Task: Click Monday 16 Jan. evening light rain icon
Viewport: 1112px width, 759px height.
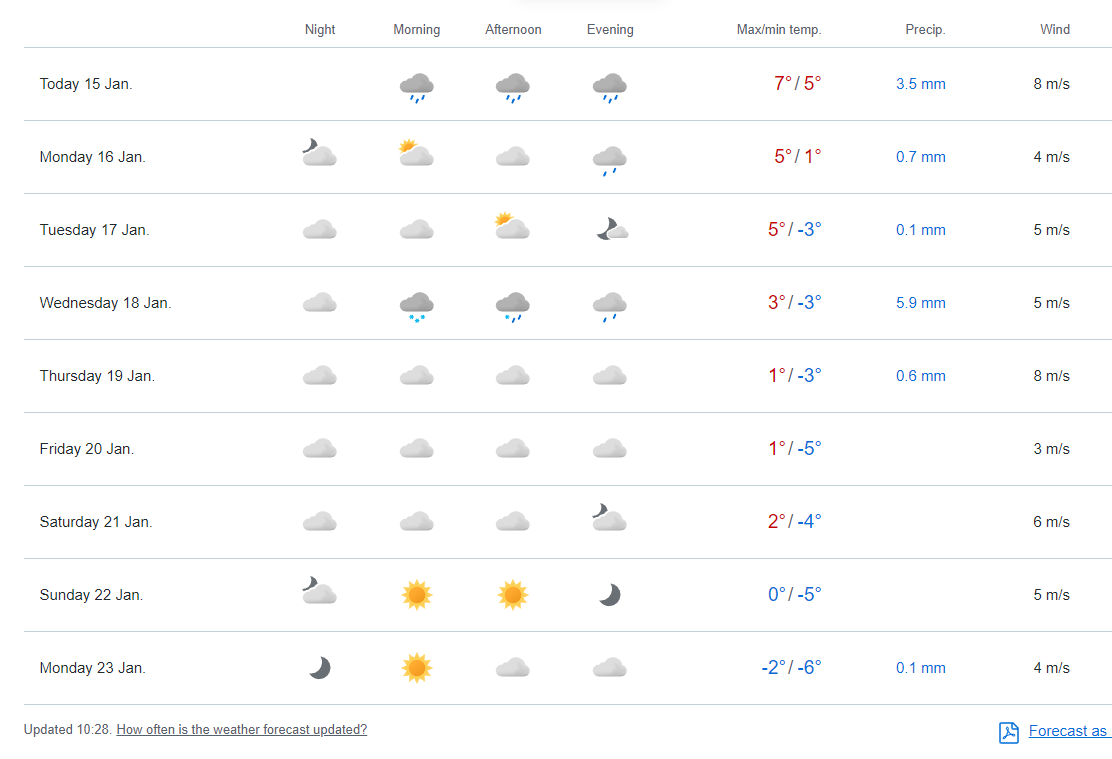Action: click(x=609, y=160)
